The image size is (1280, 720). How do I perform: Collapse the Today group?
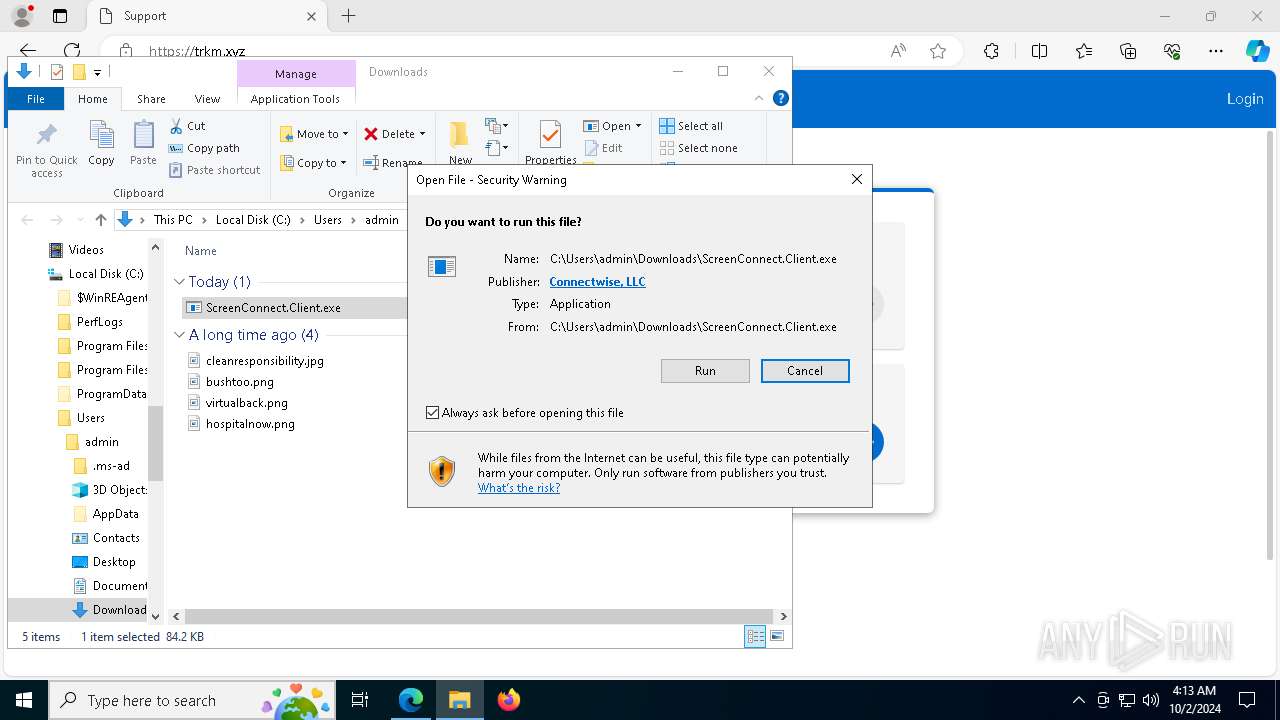pos(180,282)
